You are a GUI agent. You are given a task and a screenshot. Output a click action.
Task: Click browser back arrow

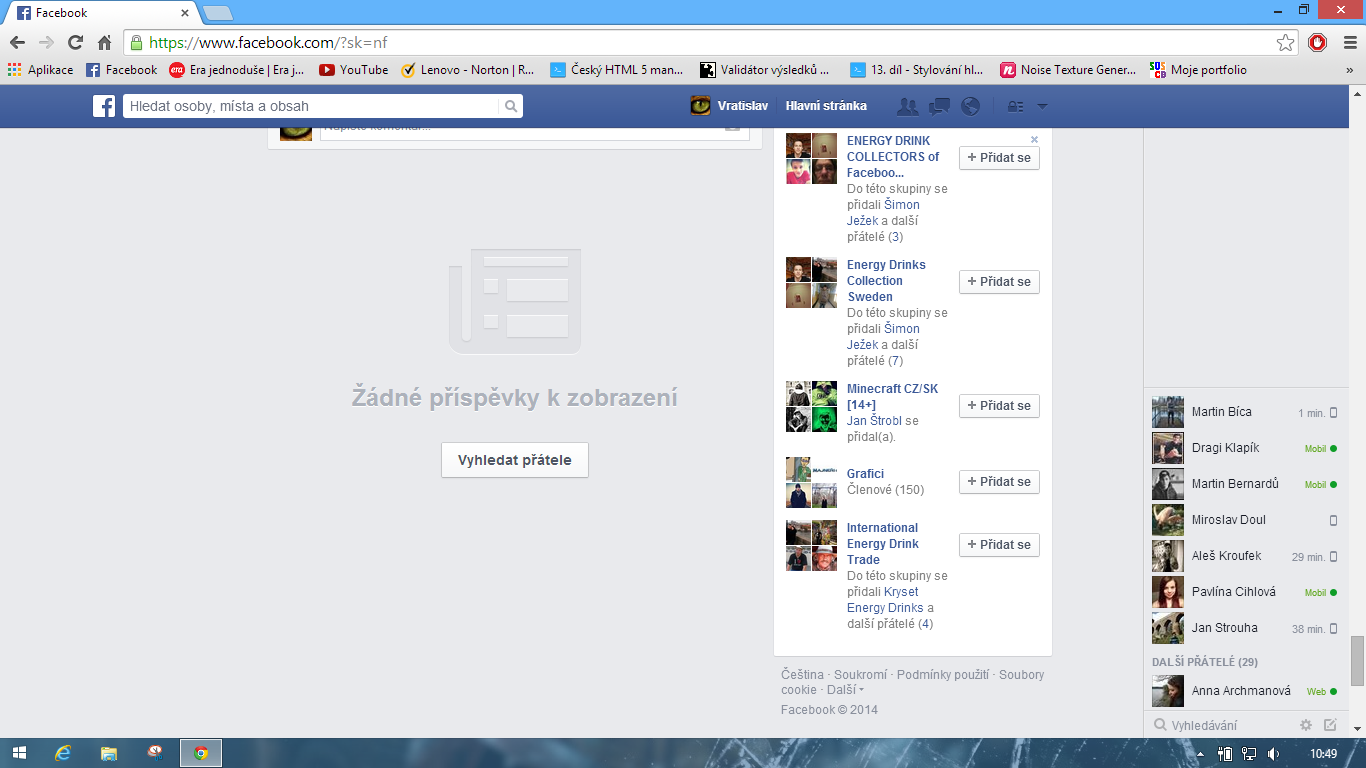tap(17, 42)
